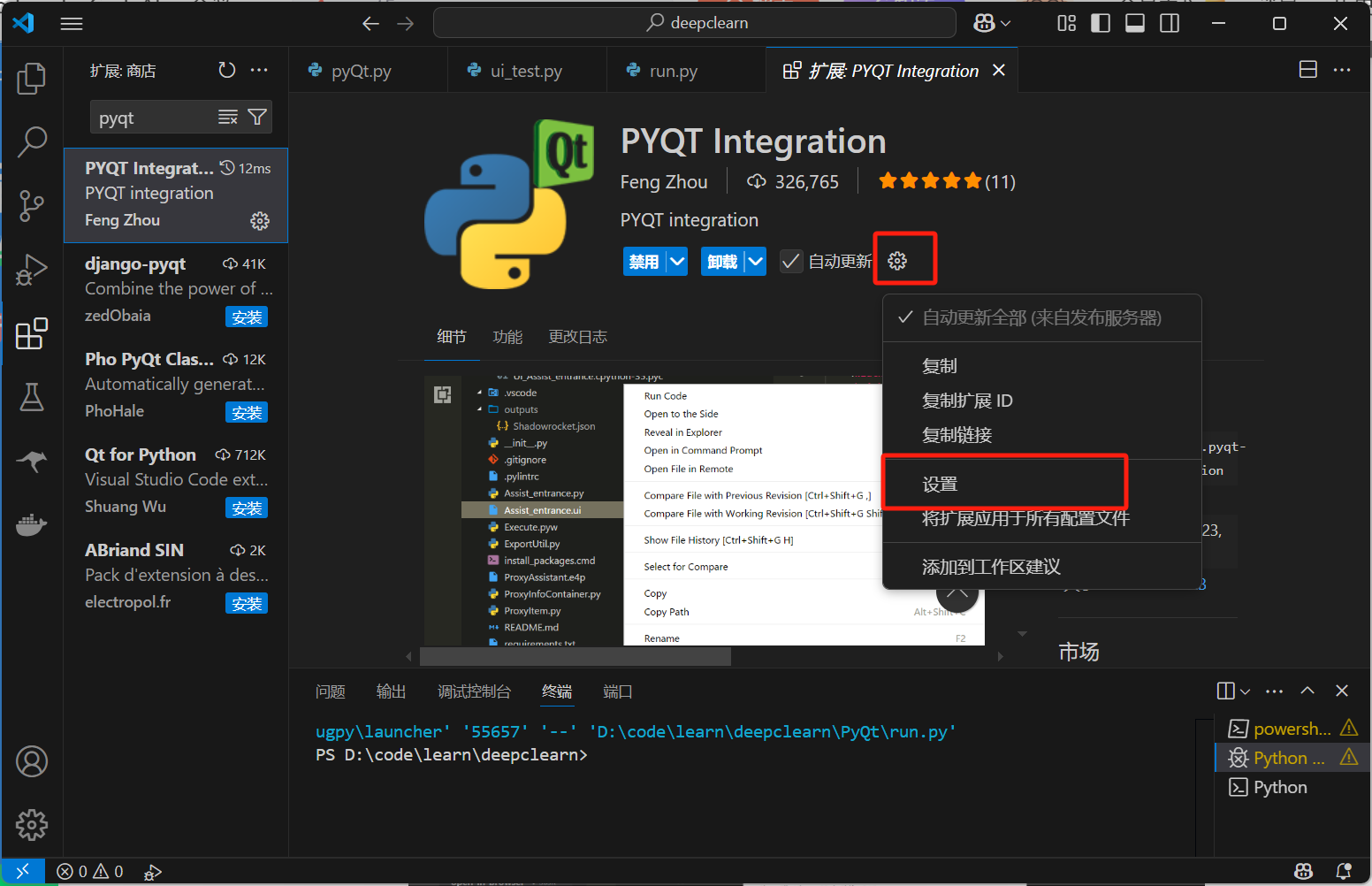The image size is (1372, 886).
Task: Select 设置 from the context menu
Action: (940, 483)
